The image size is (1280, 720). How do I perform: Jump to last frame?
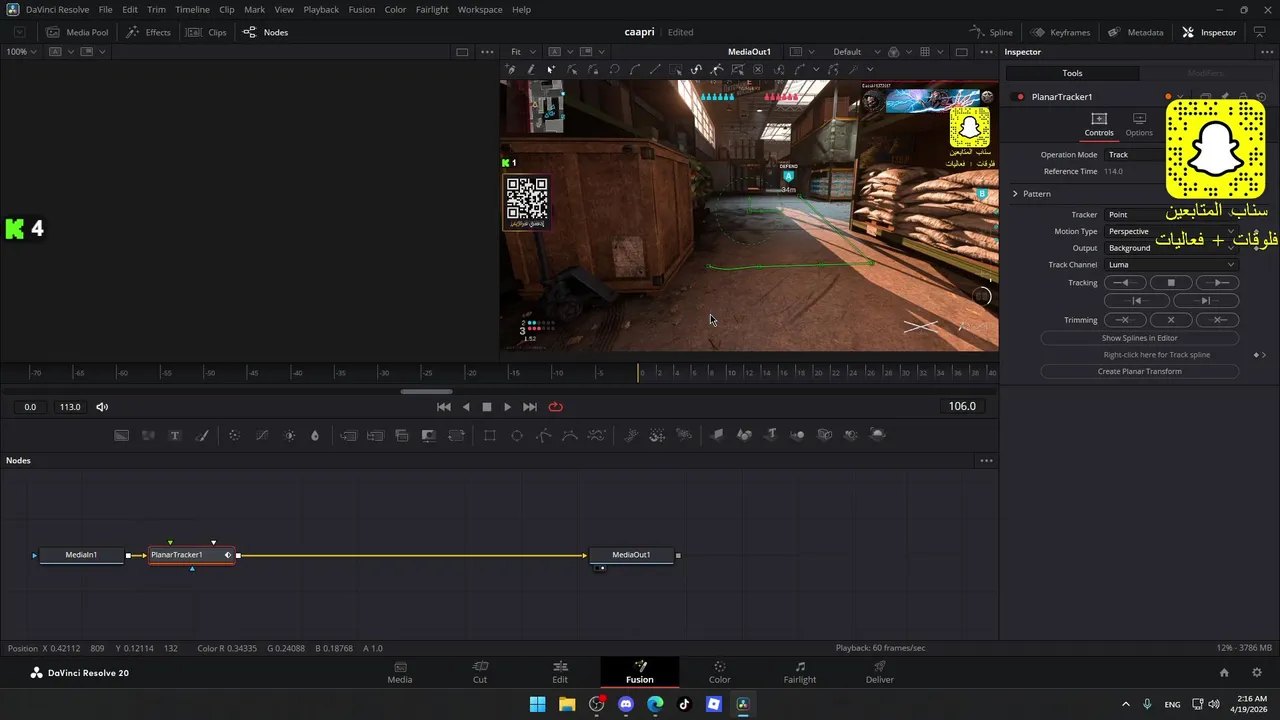[530, 407]
